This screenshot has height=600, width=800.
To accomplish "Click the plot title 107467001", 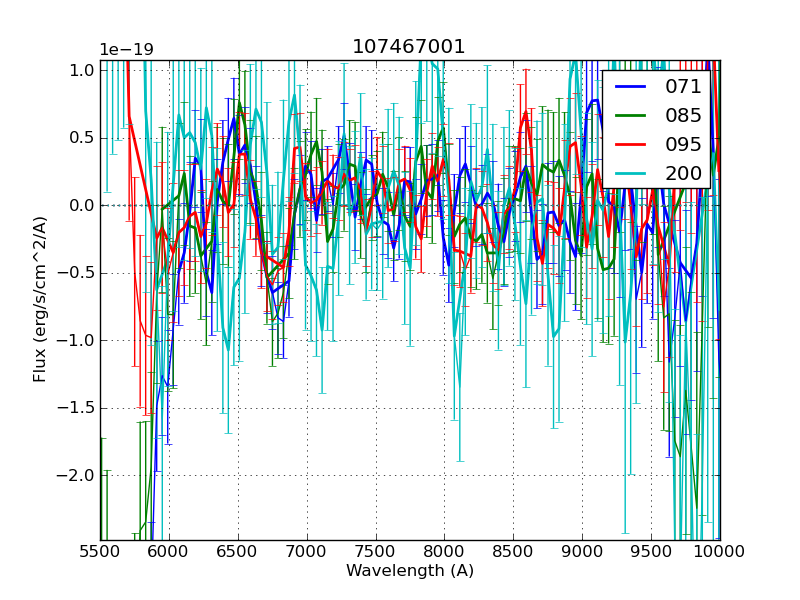I will coord(409,47).
